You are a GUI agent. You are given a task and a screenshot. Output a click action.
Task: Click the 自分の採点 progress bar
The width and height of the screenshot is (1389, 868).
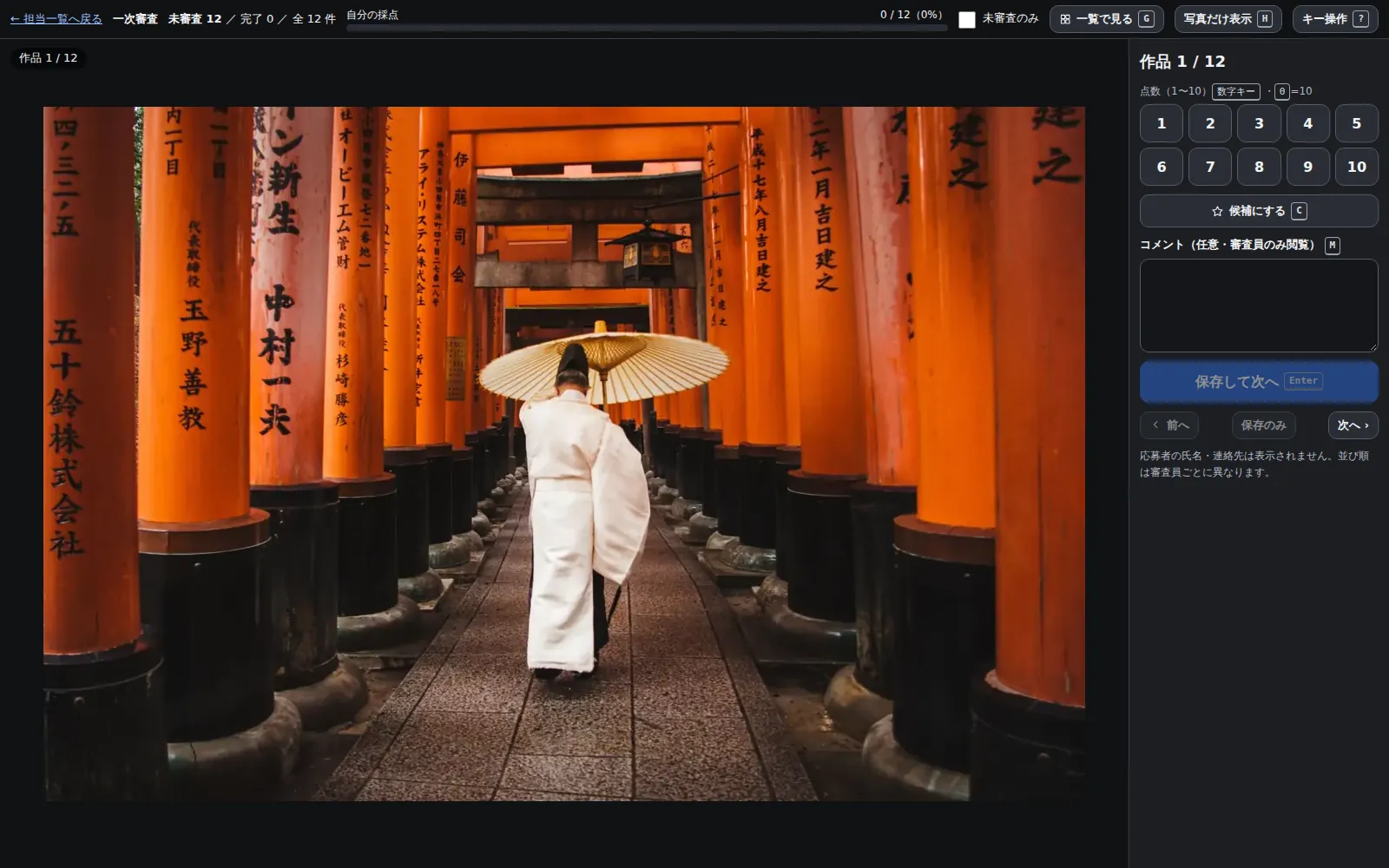pos(647,28)
